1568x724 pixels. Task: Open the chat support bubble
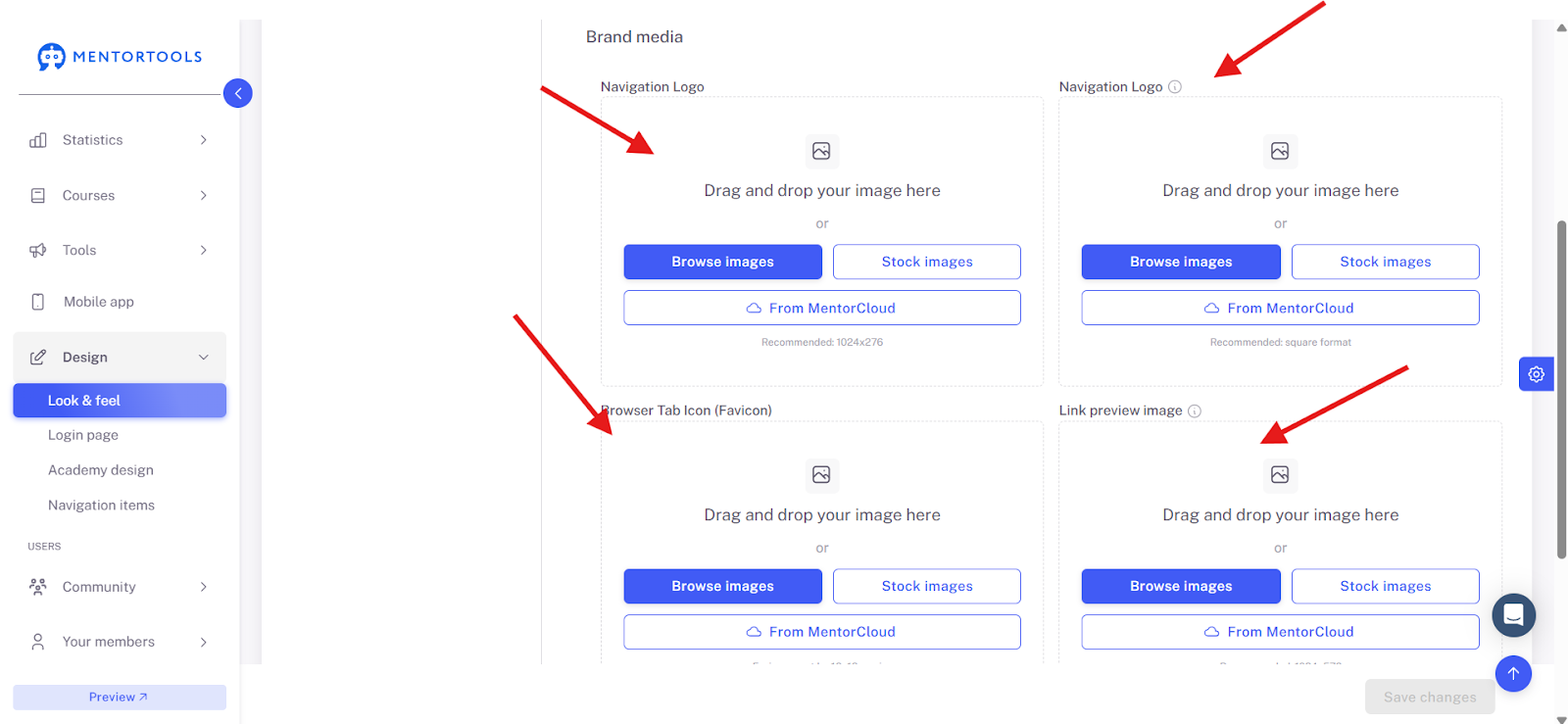pos(1513,614)
